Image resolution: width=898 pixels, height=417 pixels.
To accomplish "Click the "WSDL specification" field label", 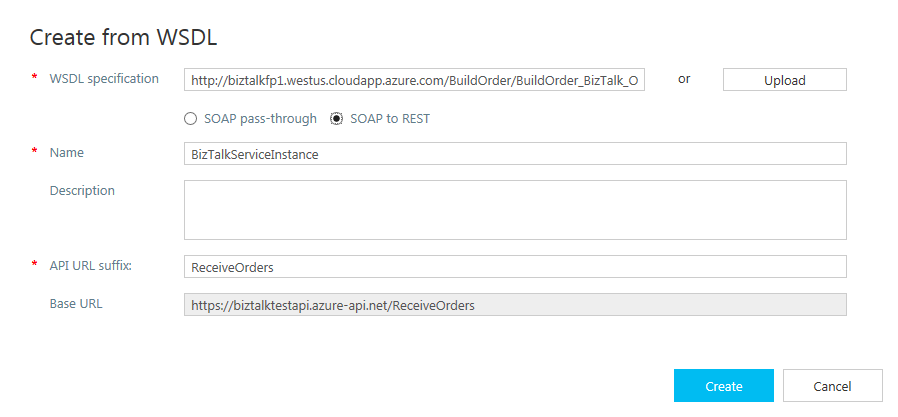I will (104, 79).
